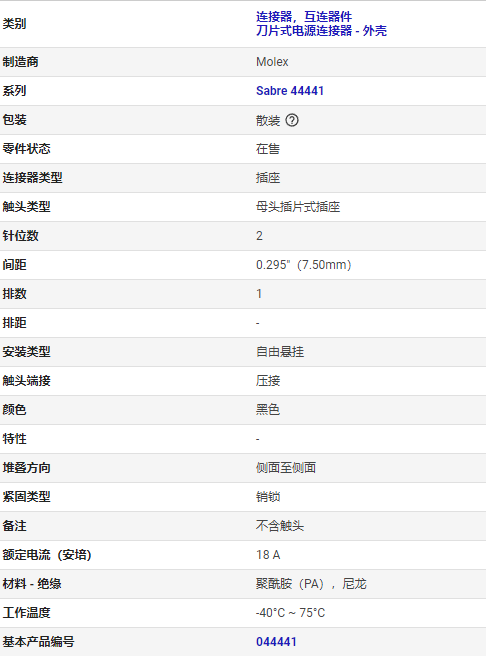Screen dimensions: 486x656
Task: Open the Sabre 44441 series link
Action: pos(290,91)
